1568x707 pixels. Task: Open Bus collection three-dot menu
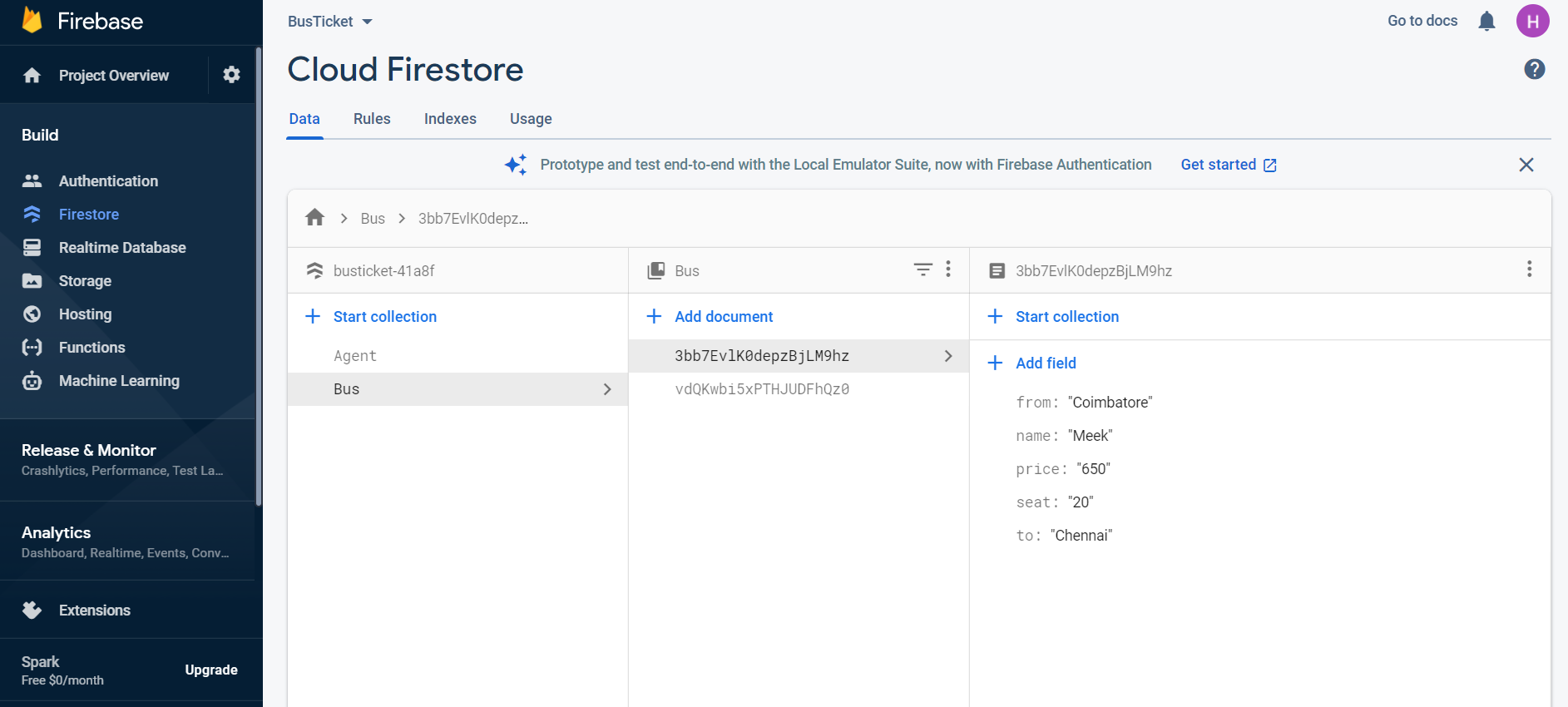[x=947, y=269]
